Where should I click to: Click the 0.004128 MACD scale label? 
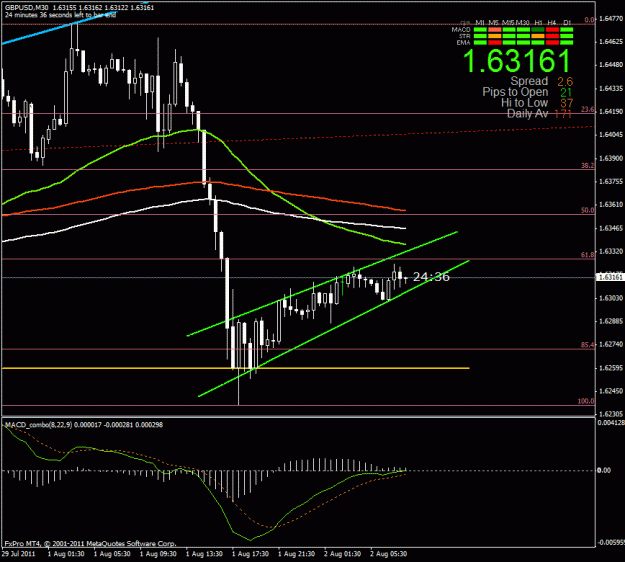pos(610,422)
